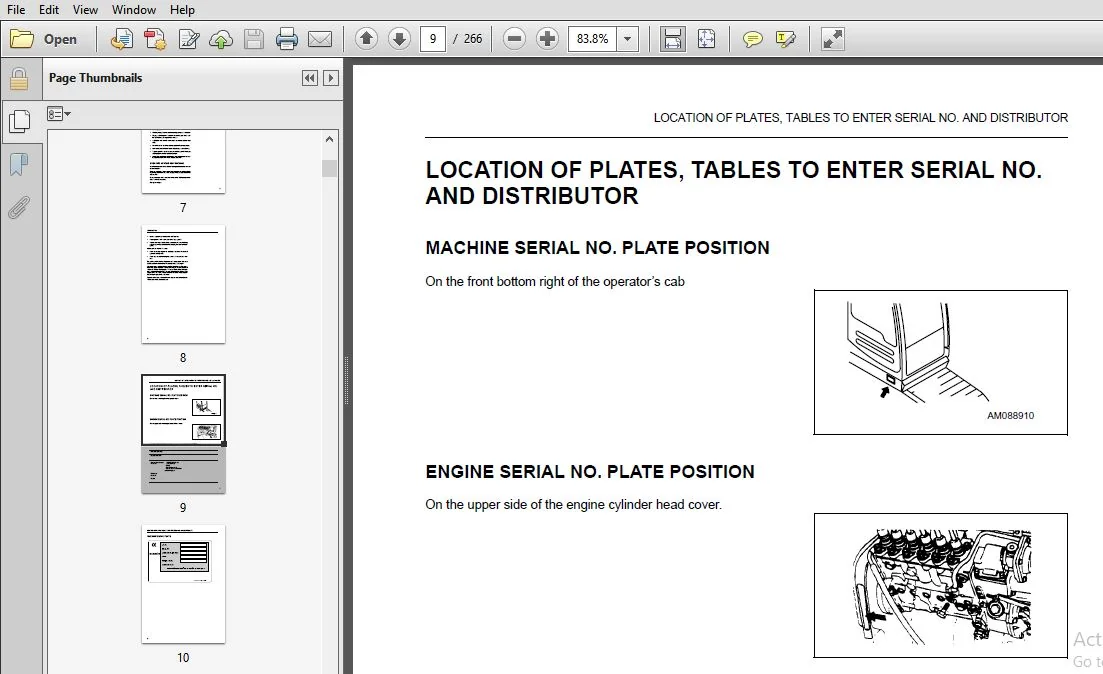Select the page 8 thumbnail
The image size is (1103, 674).
click(x=183, y=284)
